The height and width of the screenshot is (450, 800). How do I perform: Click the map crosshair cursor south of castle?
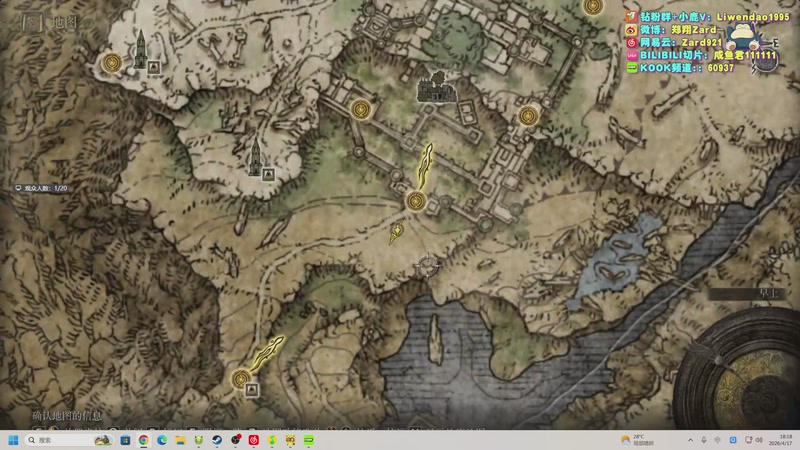427,266
